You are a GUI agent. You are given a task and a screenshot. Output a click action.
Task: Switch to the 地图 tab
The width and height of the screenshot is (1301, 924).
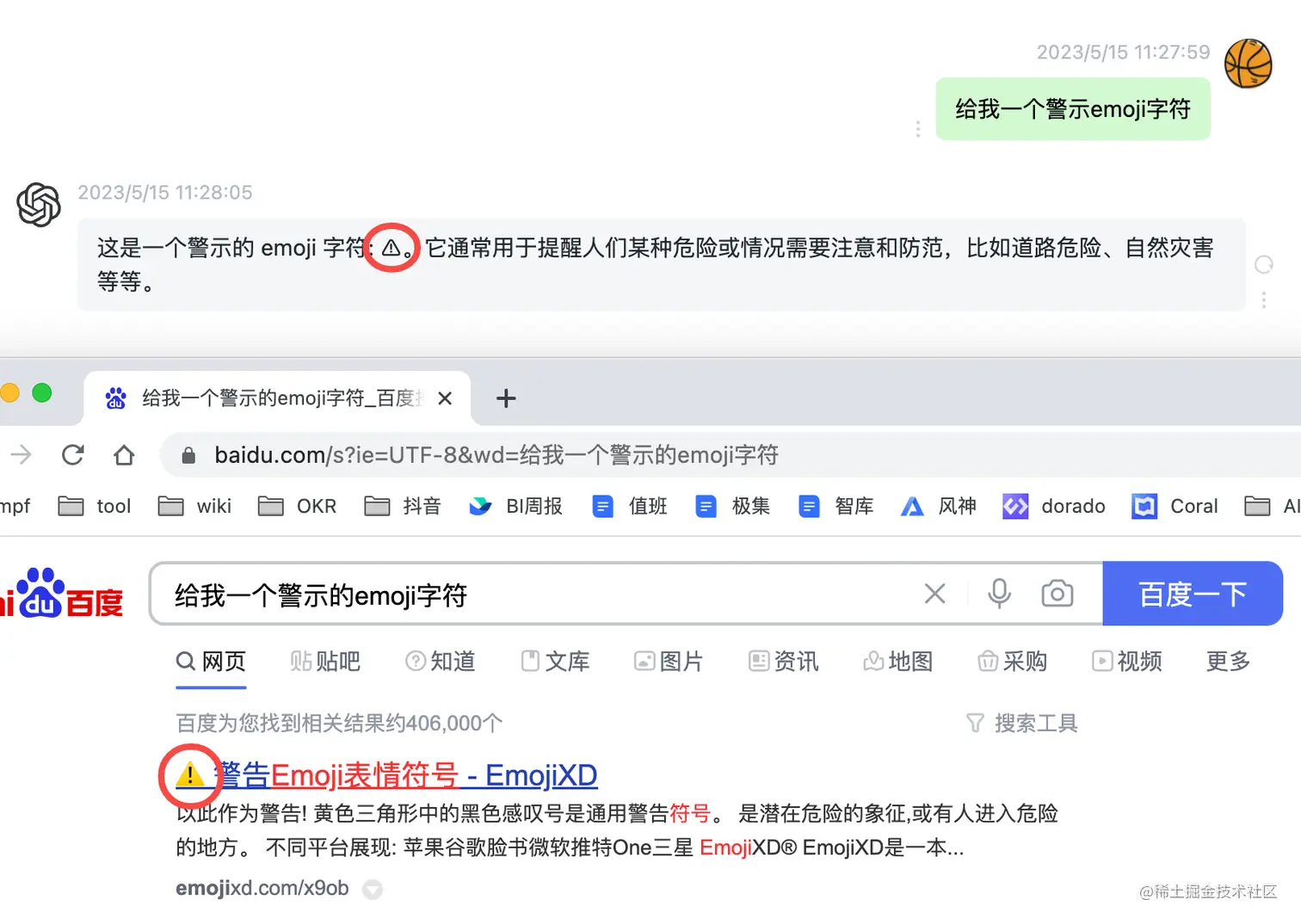pos(897,662)
